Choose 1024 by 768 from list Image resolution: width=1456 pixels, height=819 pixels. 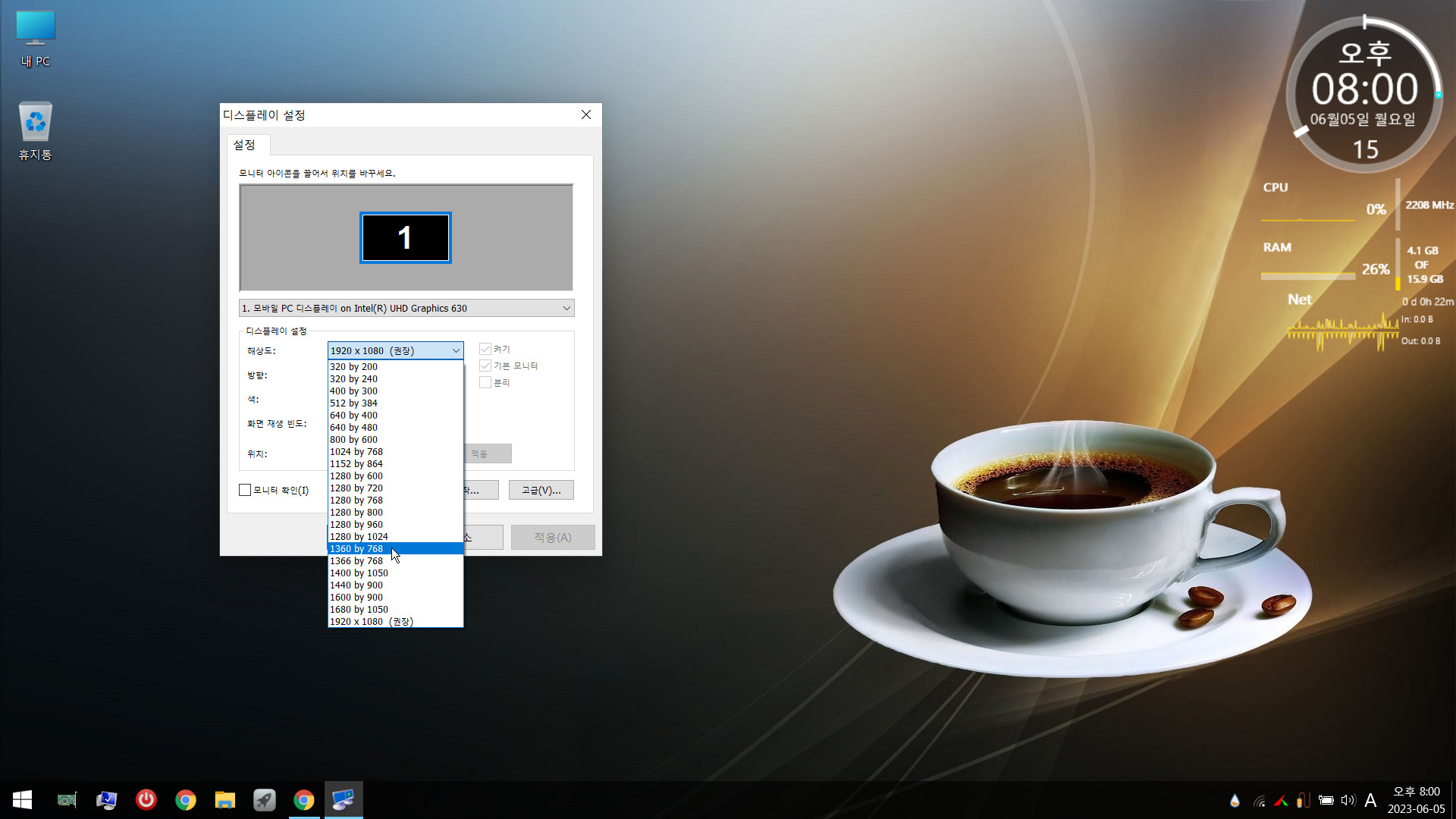[395, 451]
